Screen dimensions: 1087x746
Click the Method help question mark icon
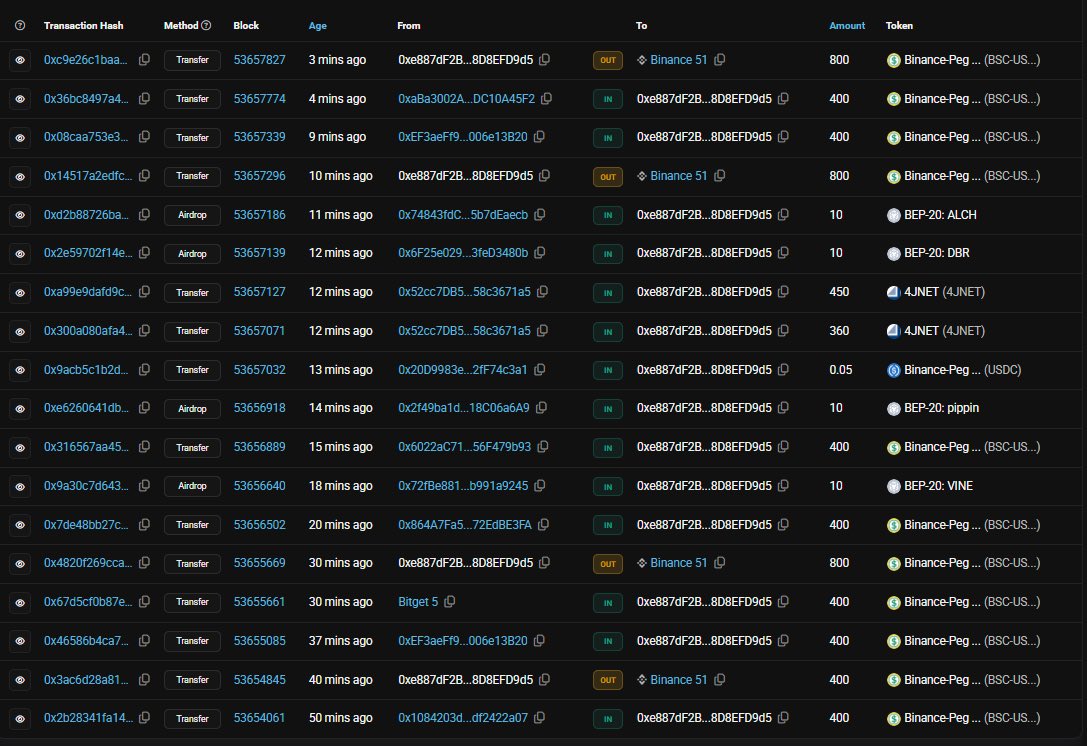pyautogui.click(x=206, y=25)
